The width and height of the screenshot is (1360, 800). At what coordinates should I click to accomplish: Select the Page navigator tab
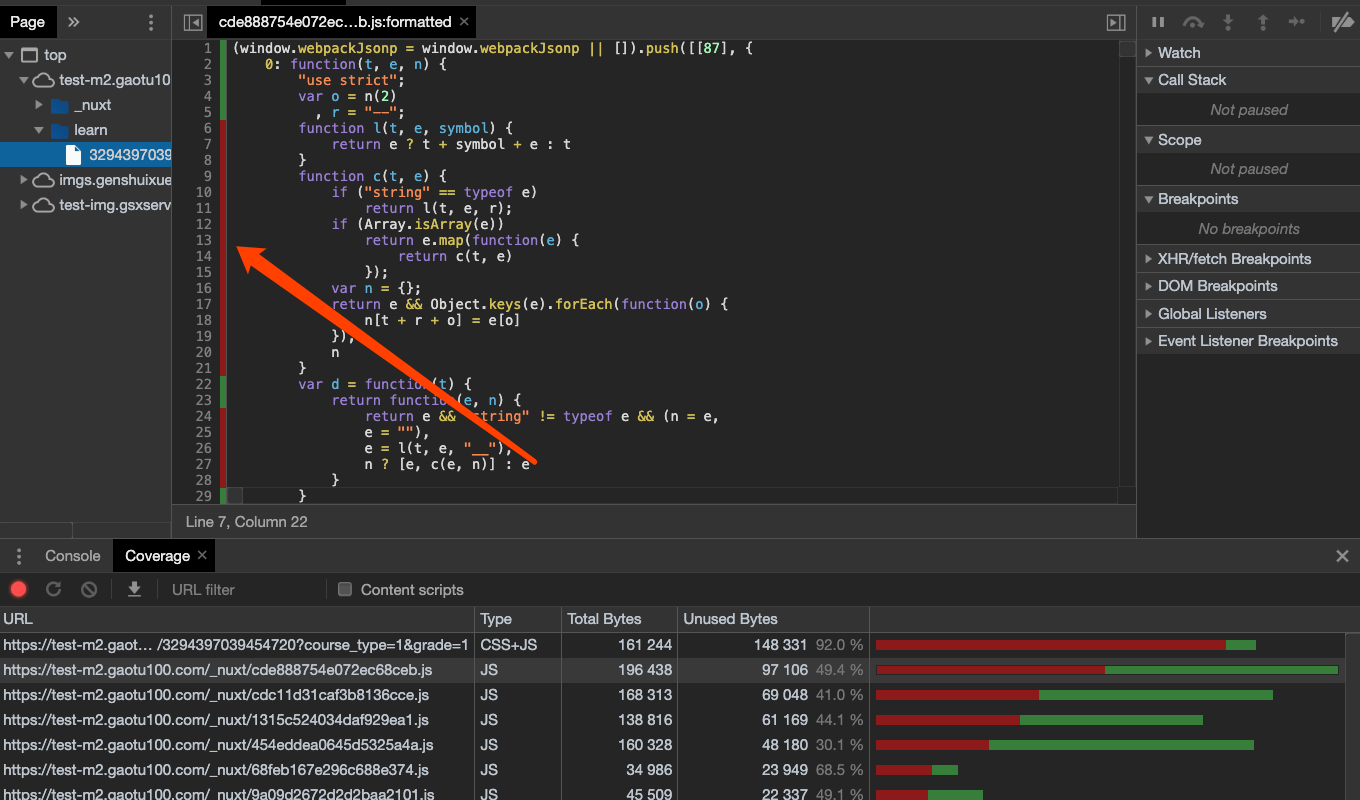tap(27, 22)
